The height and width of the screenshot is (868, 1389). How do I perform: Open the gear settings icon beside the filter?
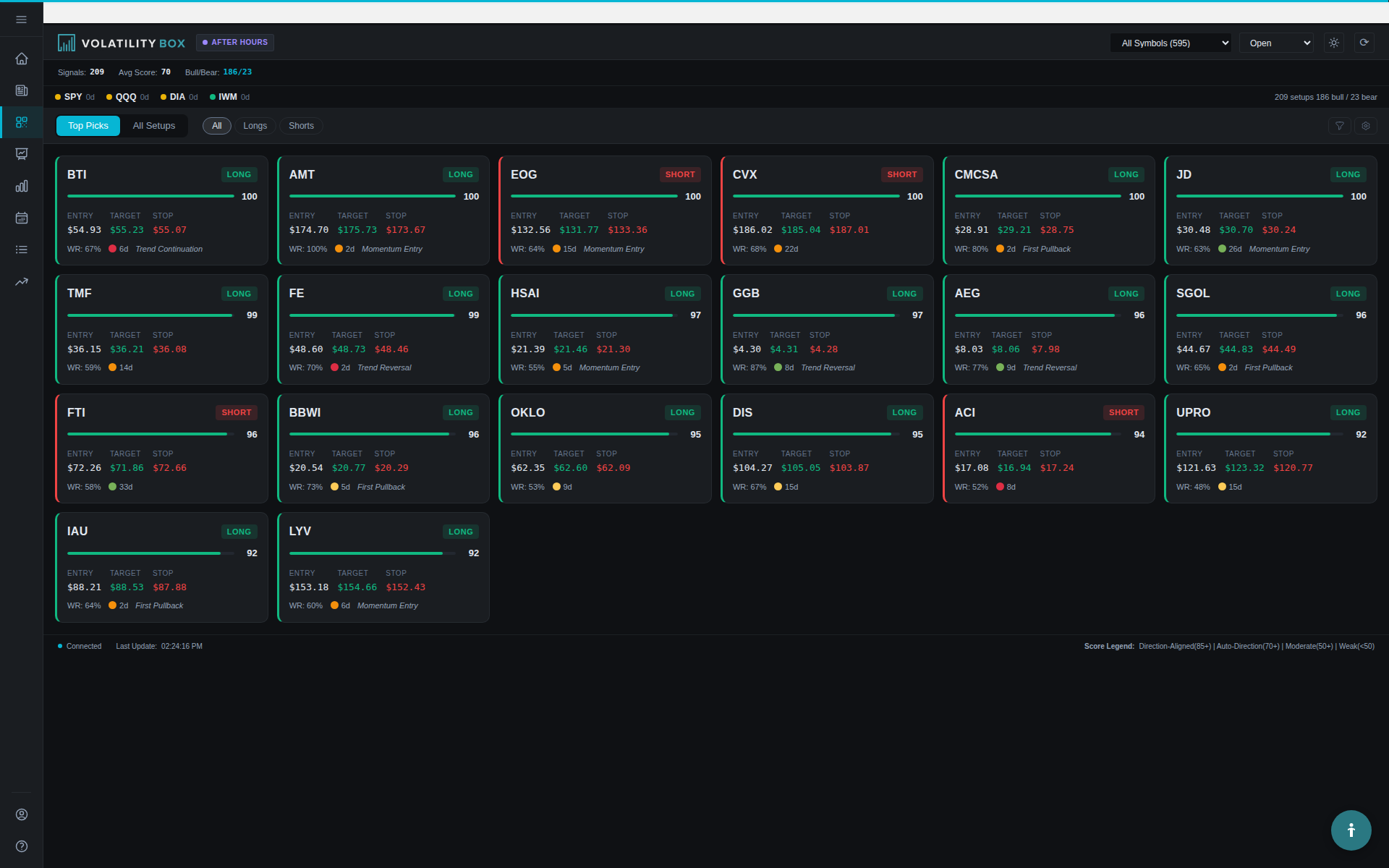(1366, 126)
